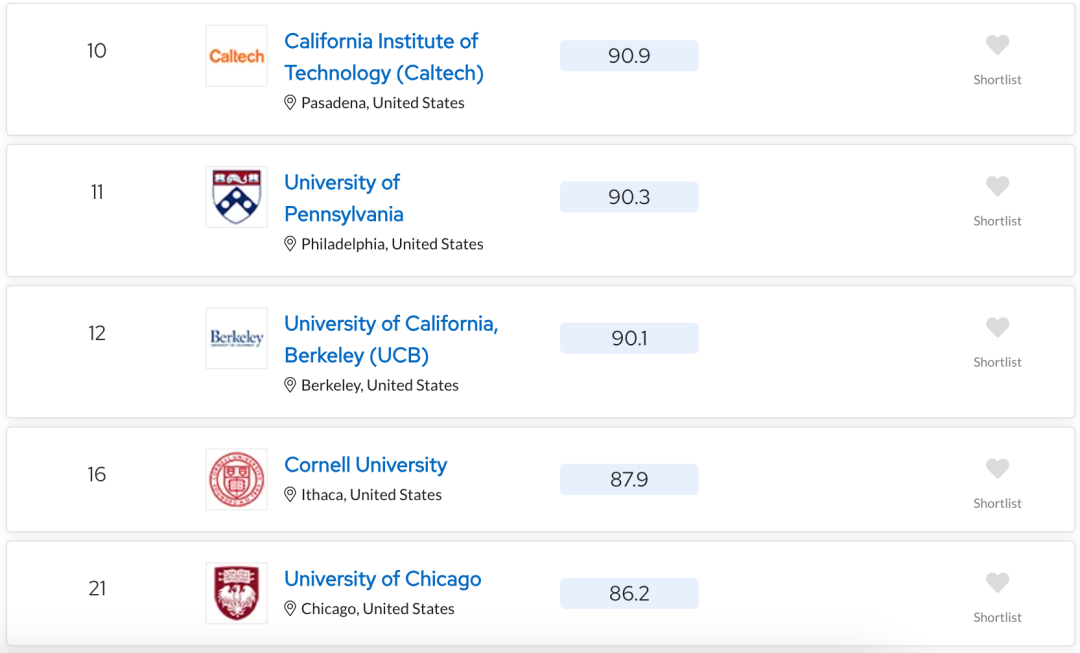Select the Berkeley wordmark logo
Image resolution: width=1080 pixels, height=653 pixels.
point(236,338)
